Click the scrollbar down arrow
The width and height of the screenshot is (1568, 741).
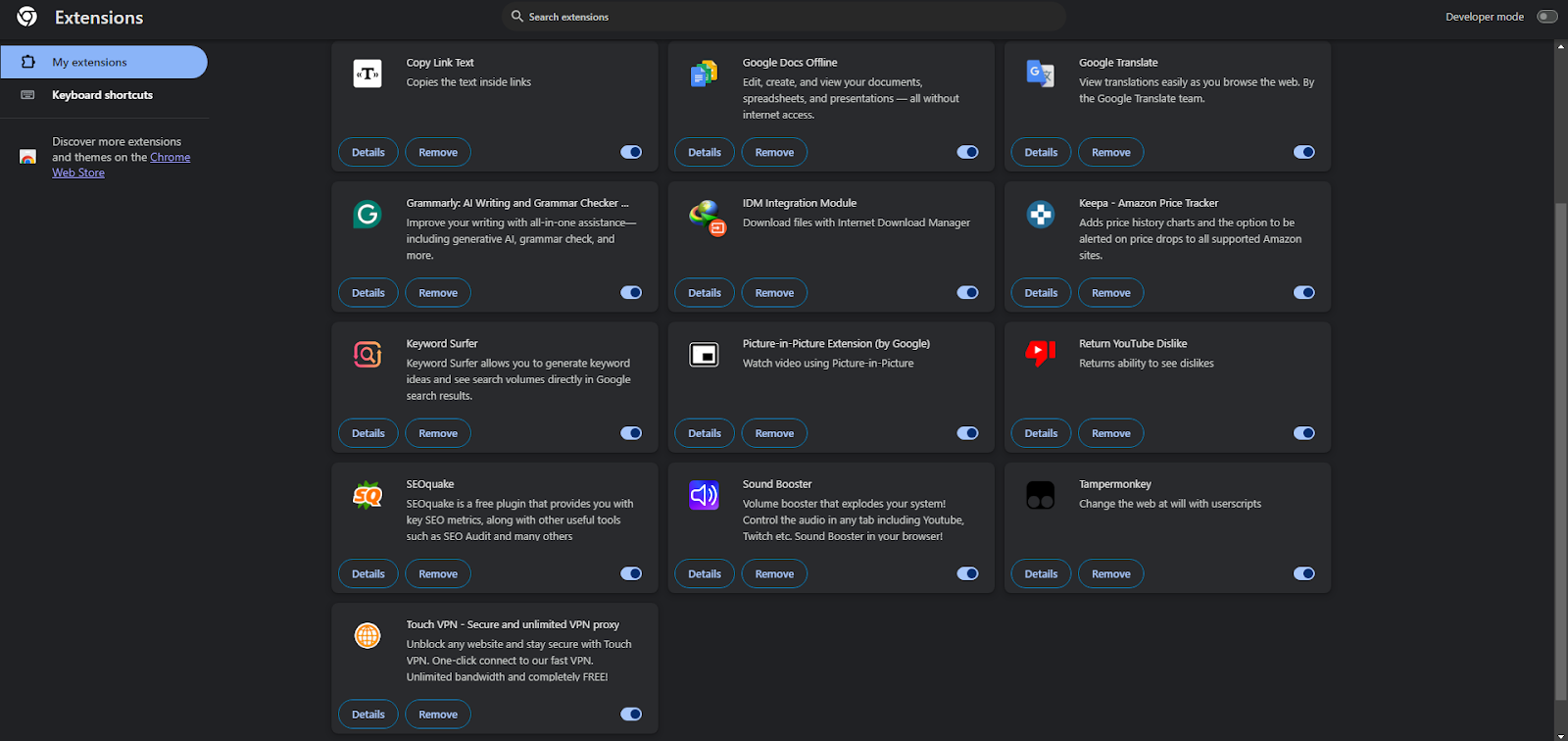1561,735
